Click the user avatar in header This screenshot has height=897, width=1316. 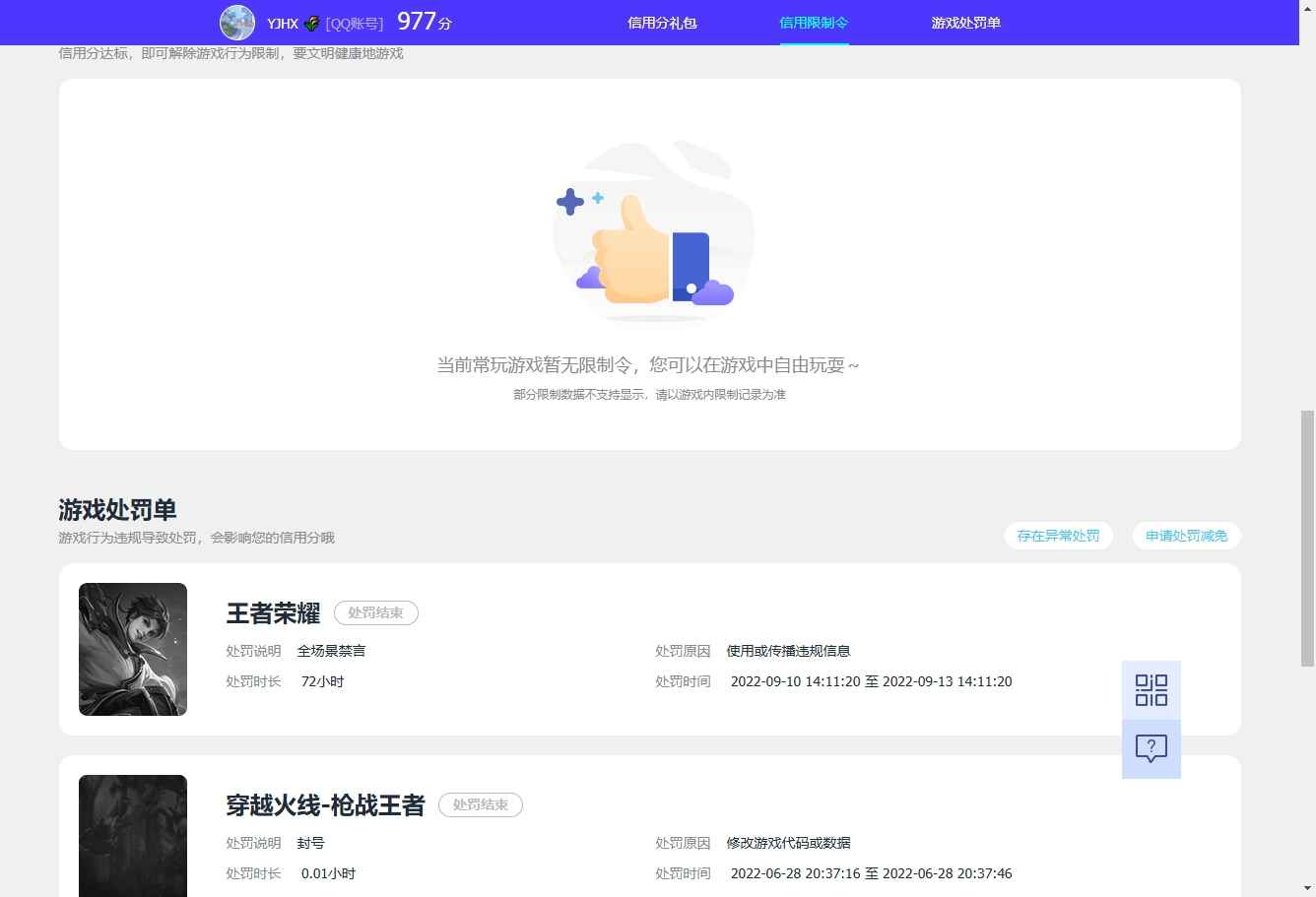(237, 23)
